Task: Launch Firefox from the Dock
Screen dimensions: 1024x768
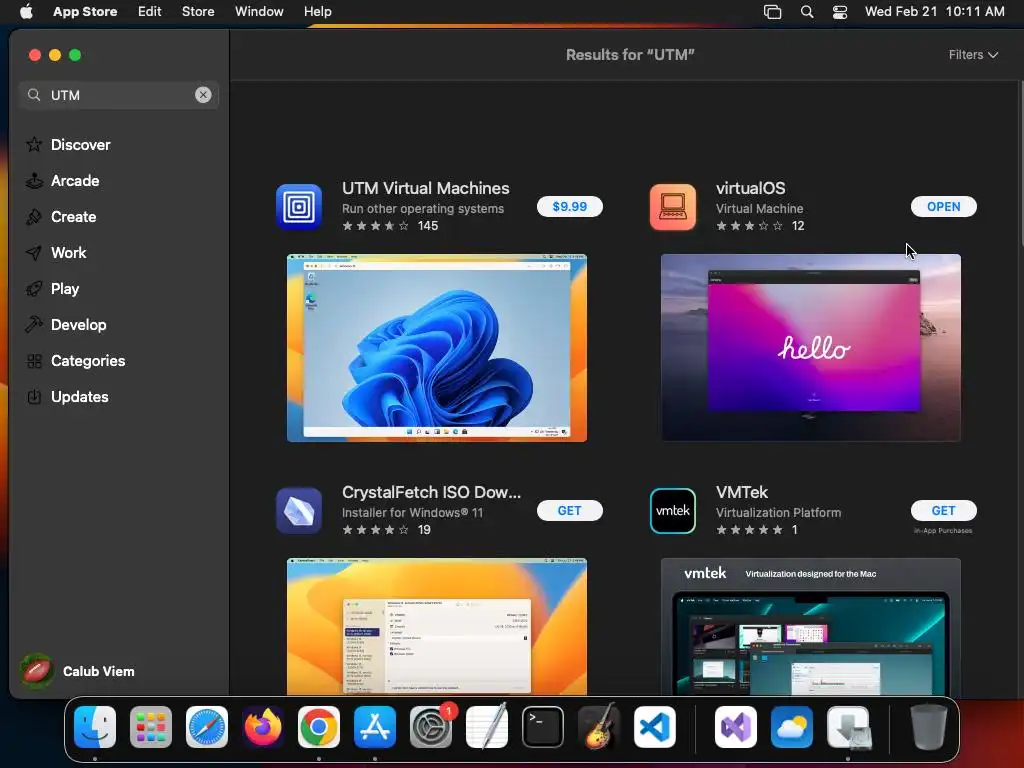Action: pos(263,727)
